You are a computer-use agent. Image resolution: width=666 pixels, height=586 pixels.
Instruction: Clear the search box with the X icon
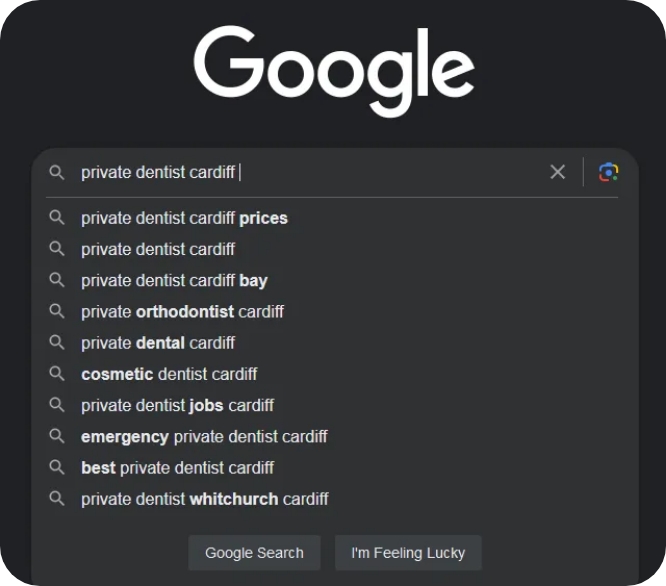tap(557, 172)
